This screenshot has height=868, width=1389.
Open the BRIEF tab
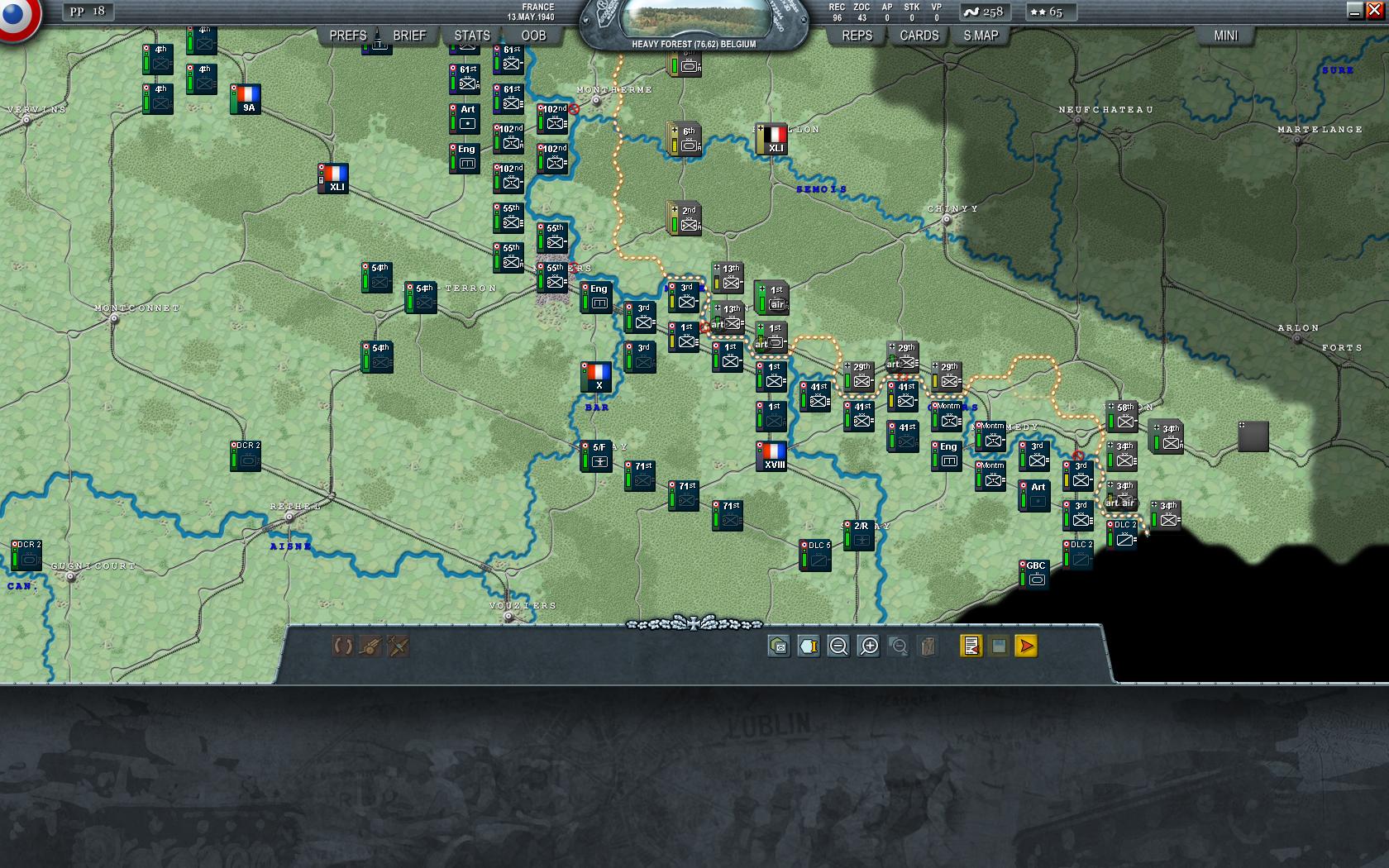tap(409, 36)
